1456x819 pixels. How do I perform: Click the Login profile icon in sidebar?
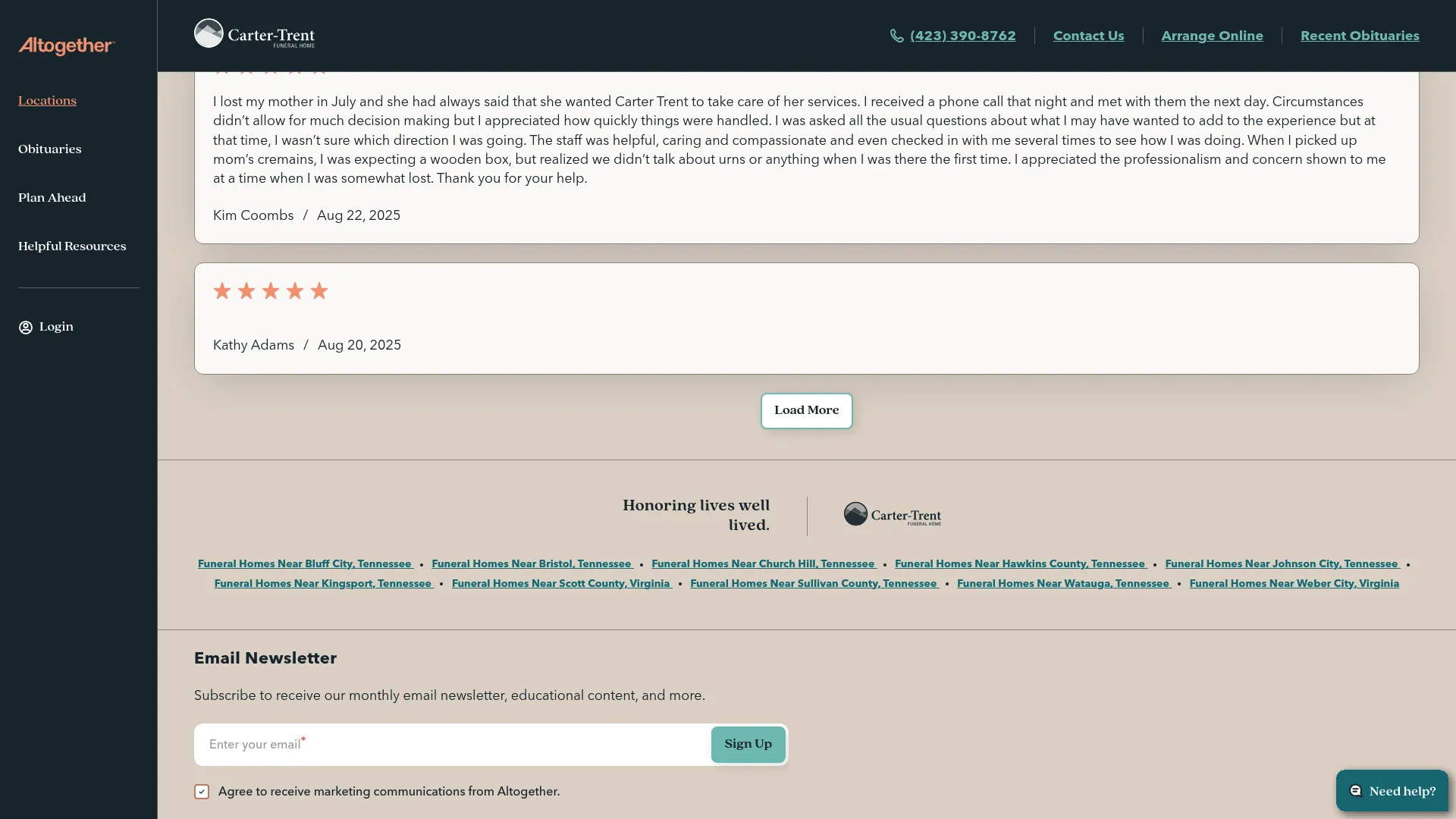tap(25, 327)
